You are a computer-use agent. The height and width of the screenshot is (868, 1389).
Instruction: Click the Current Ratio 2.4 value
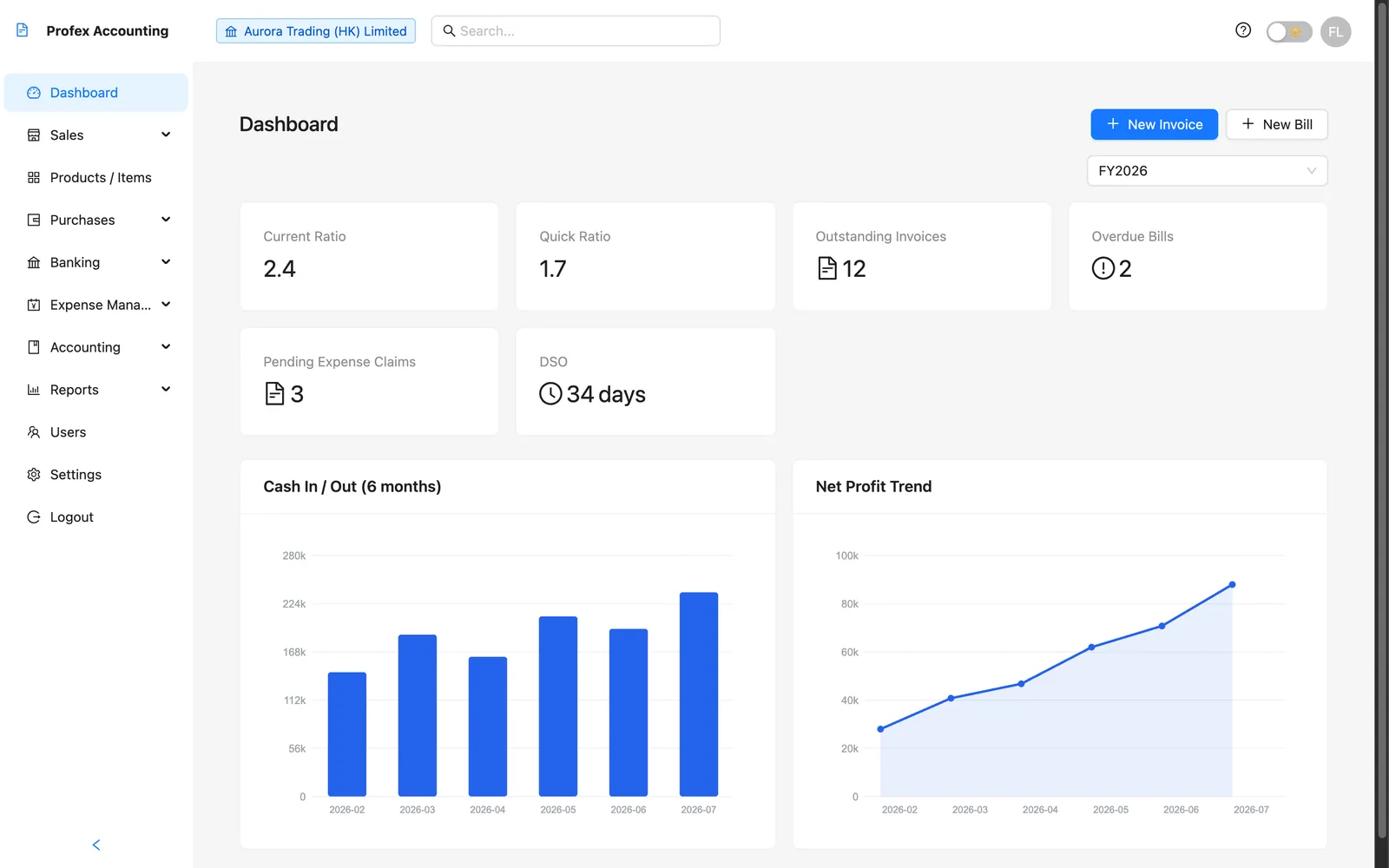click(280, 269)
